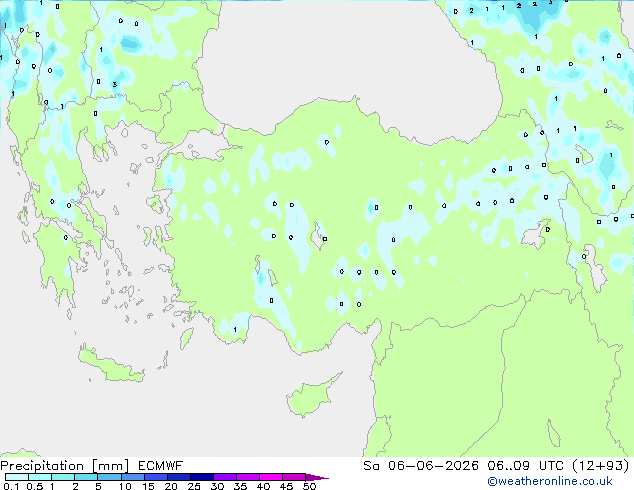This screenshot has width=634, height=490.
Task: Click the 'ECMWF' model label
Action: click(161, 466)
